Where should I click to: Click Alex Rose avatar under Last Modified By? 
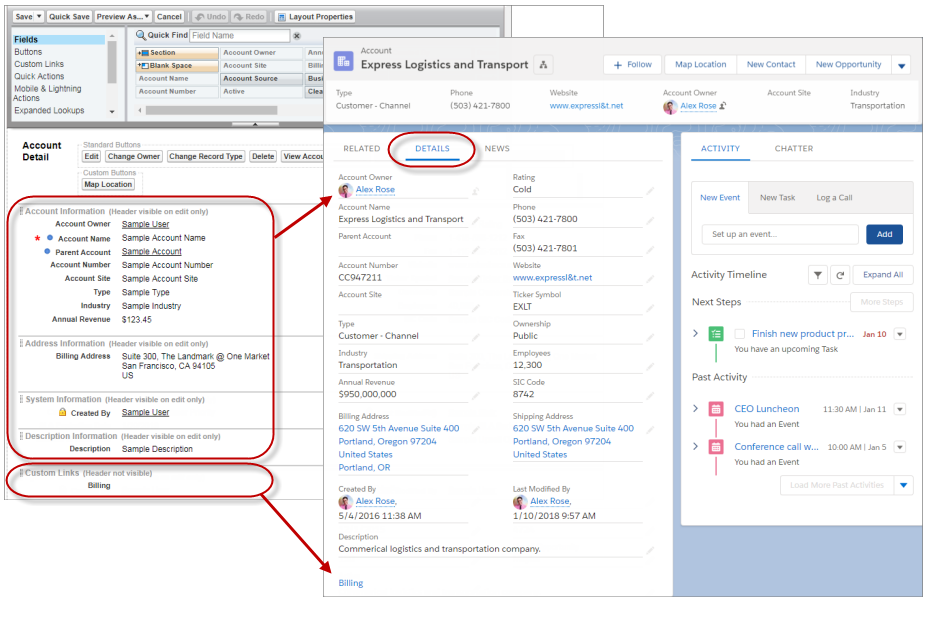pos(520,502)
